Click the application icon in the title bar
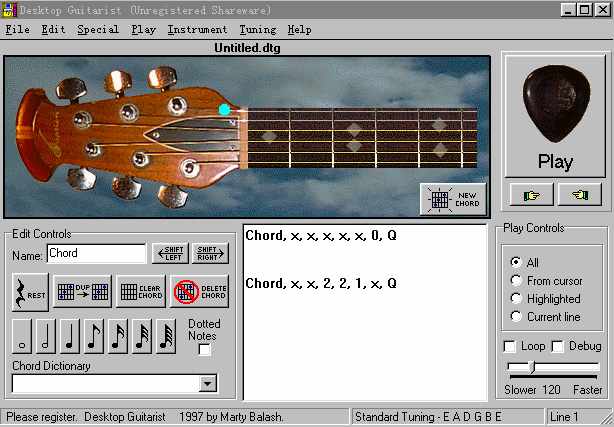 [9, 10]
